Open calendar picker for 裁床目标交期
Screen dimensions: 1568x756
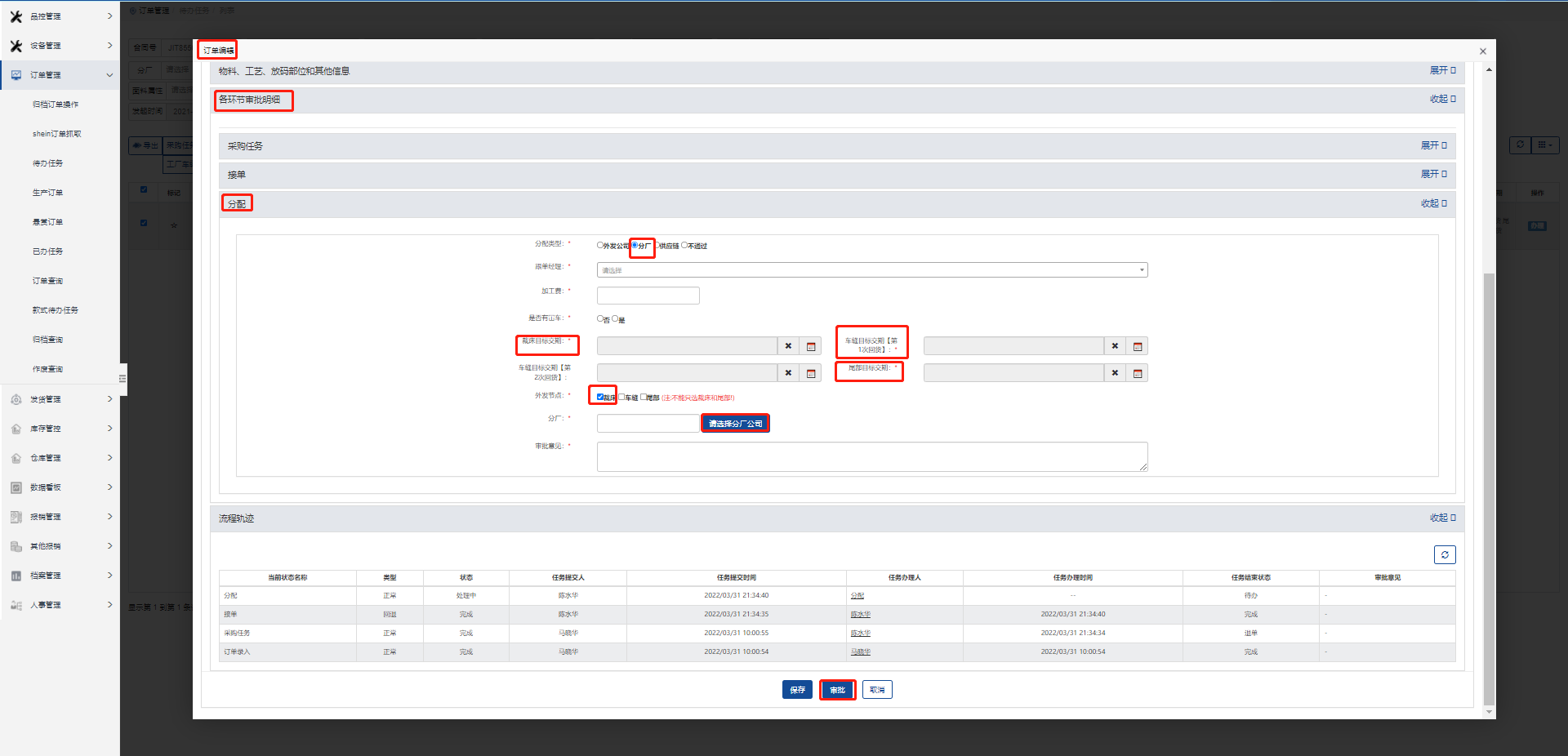click(810, 347)
